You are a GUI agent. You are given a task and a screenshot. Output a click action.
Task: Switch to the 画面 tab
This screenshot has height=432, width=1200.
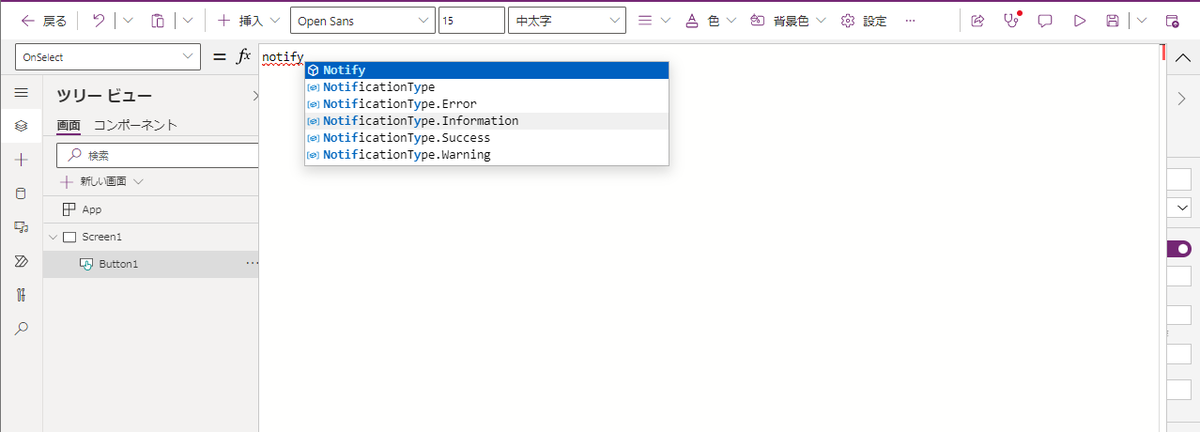pos(68,125)
